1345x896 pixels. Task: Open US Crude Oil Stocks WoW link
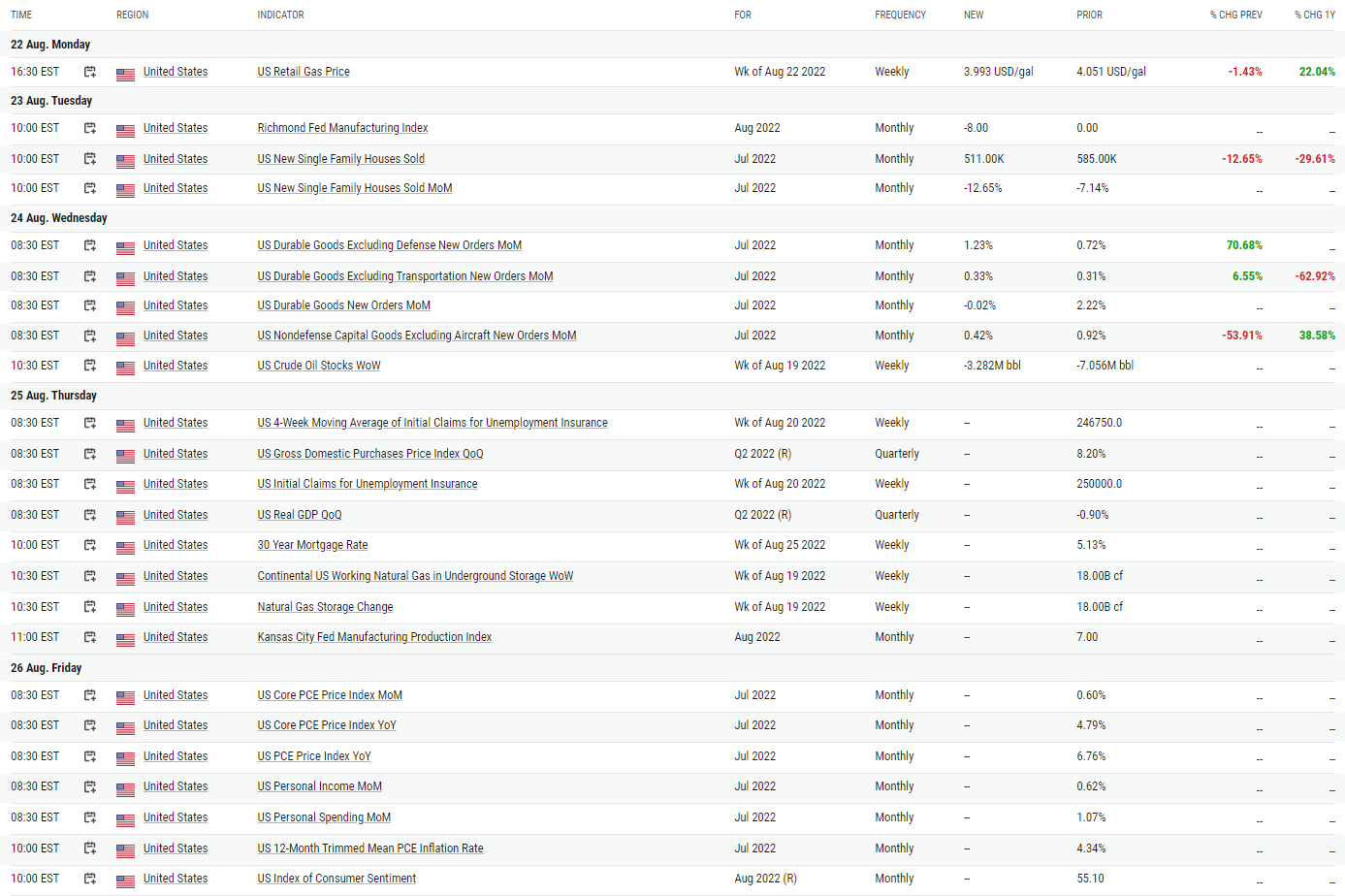[319, 366]
